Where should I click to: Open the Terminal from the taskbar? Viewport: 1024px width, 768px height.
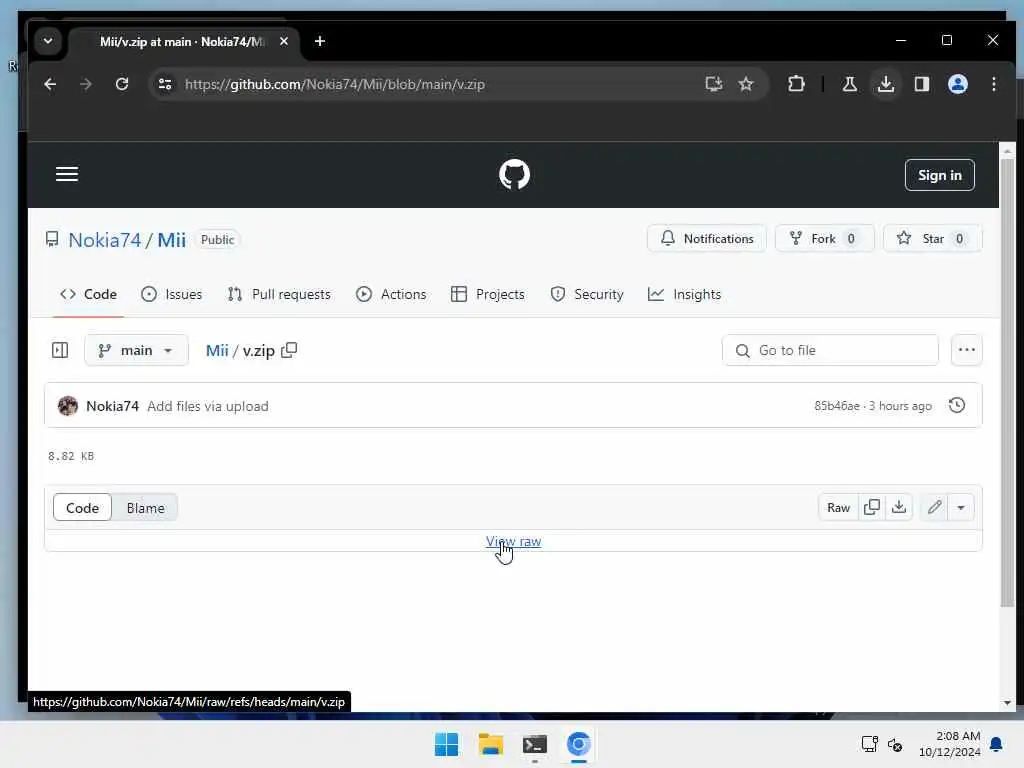[x=535, y=744]
